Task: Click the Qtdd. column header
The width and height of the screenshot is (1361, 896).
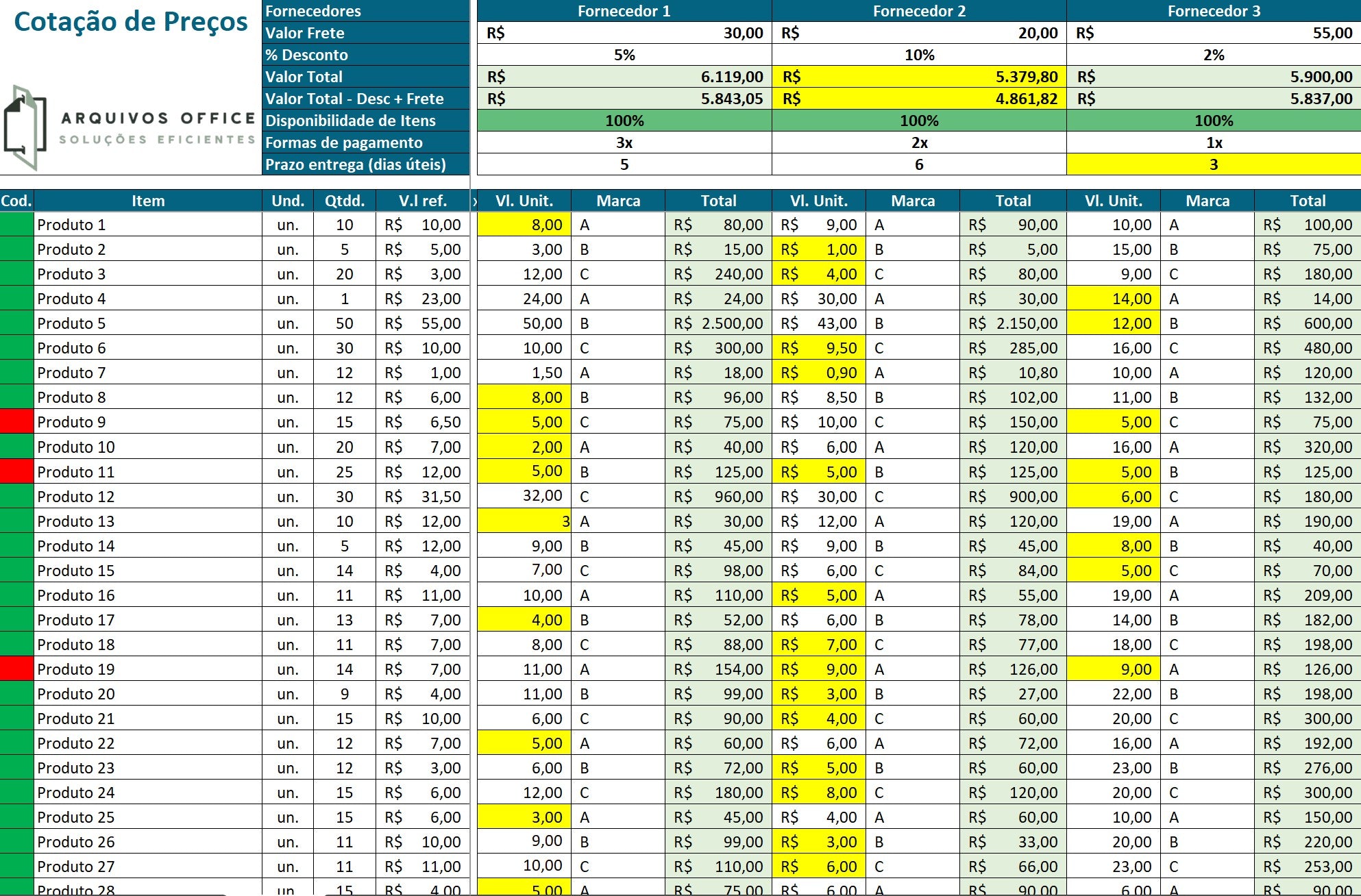Action: pos(344,201)
